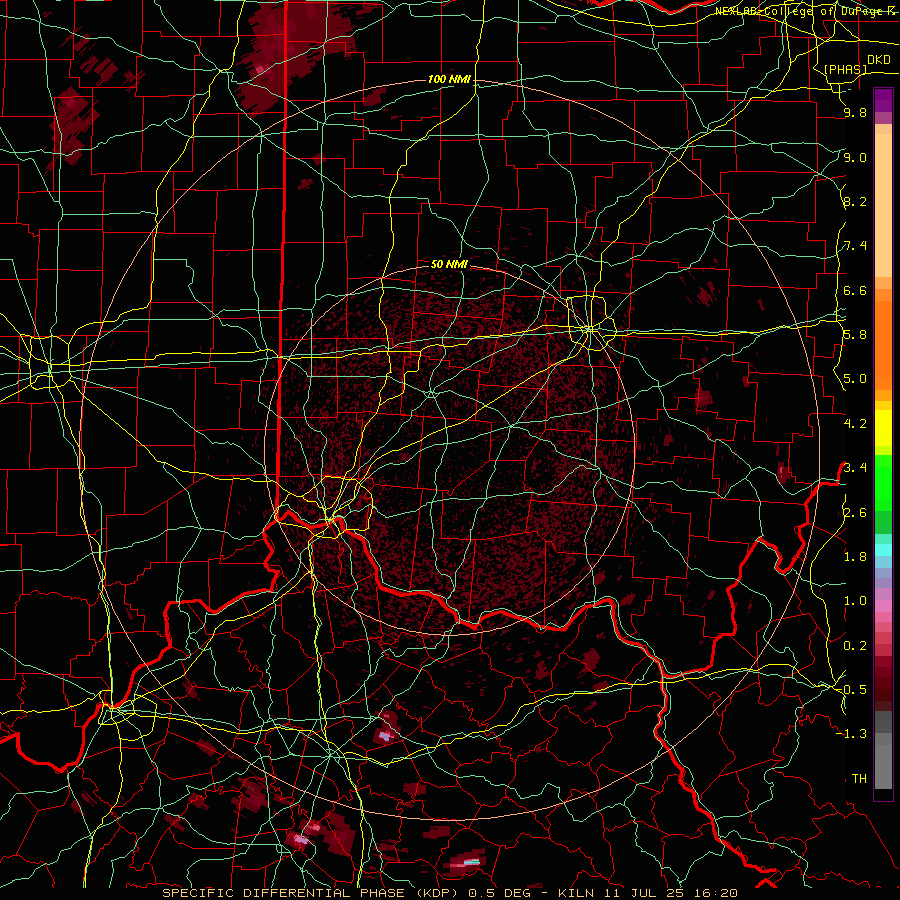This screenshot has width=900, height=900.
Task: Click the 8.2 value on color scale
Action: (855, 201)
